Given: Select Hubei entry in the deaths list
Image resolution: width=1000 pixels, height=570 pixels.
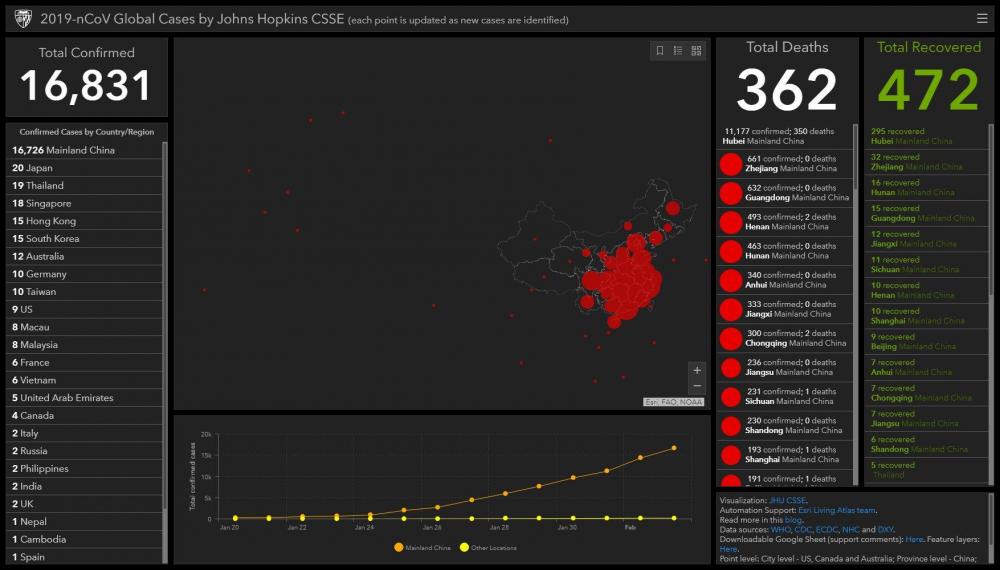Looking at the screenshot, I should tap(785, 136).
